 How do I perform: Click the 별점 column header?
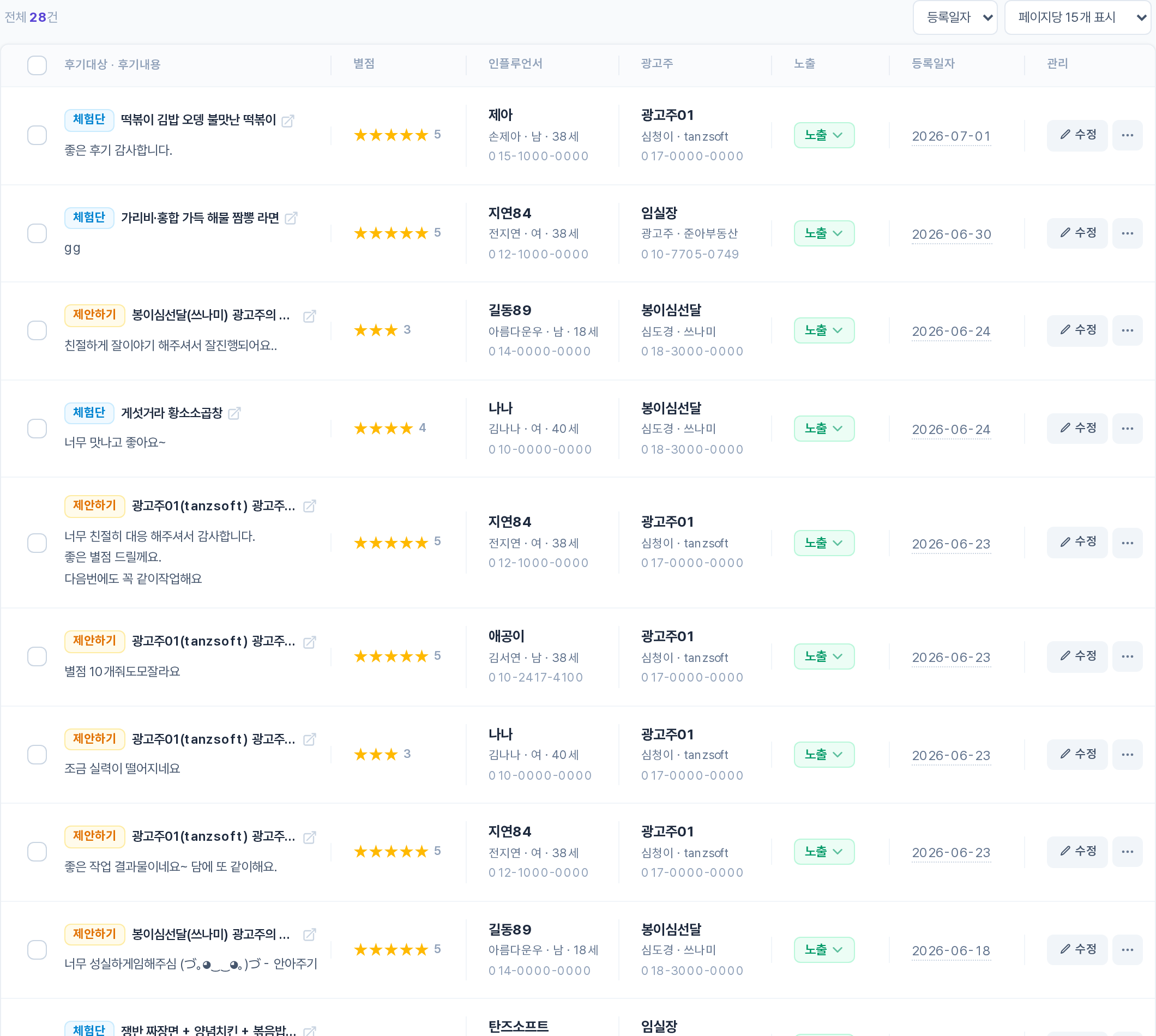[x=364, y=64]
